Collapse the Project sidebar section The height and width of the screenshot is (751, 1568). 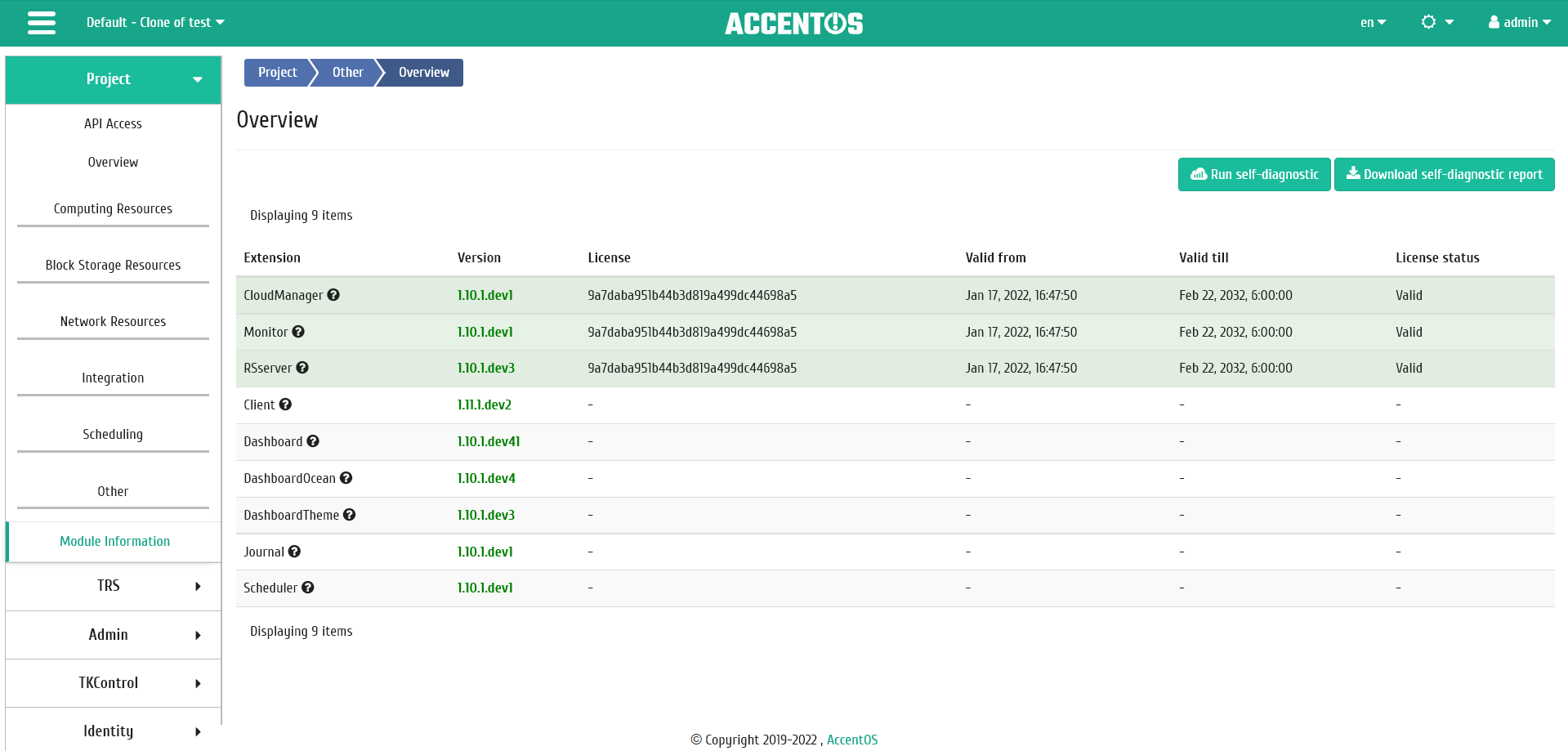[114, 79]
